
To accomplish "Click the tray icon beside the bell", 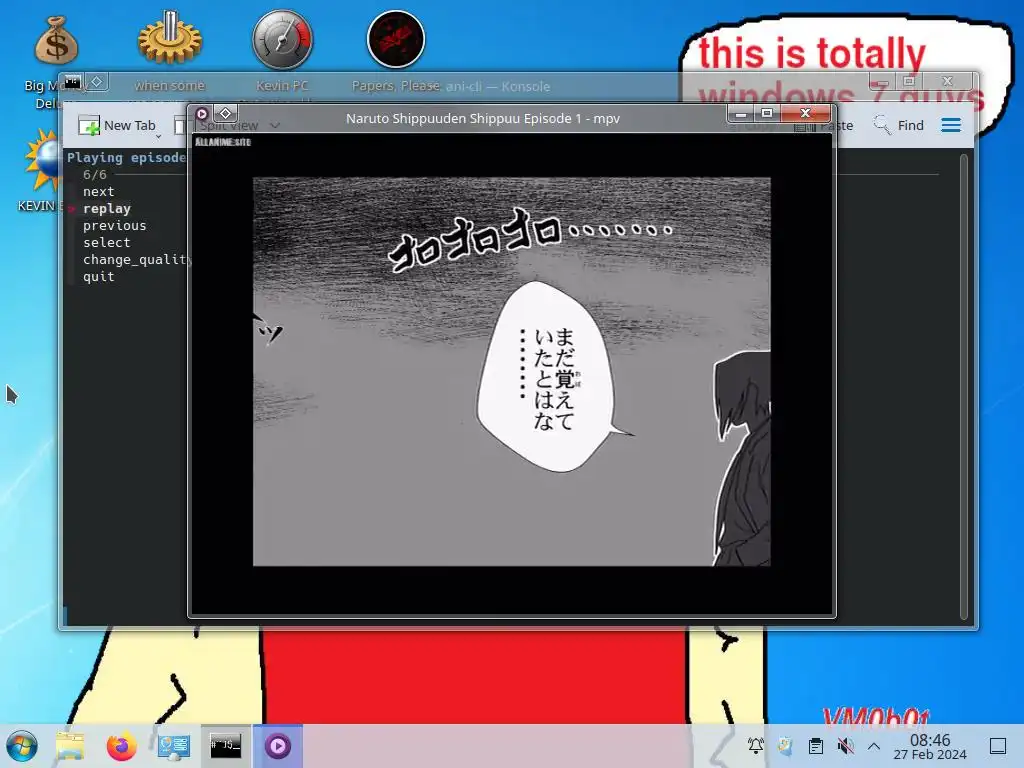I will [x=786, y=746].
